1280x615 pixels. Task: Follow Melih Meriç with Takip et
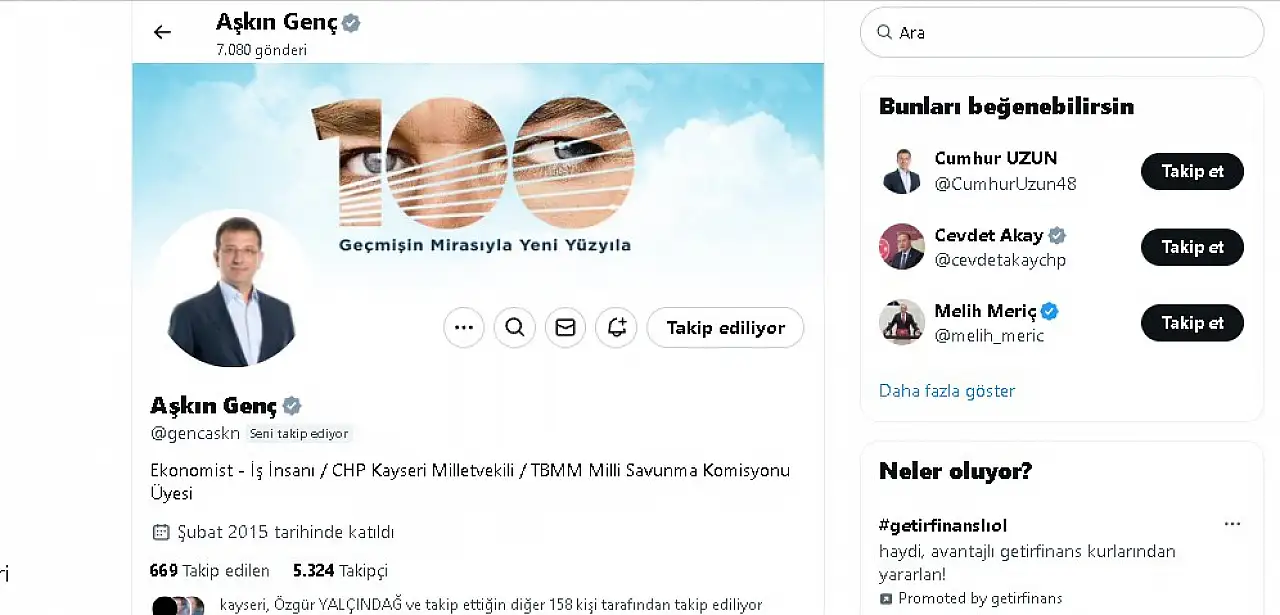(x=1192, y=323)
